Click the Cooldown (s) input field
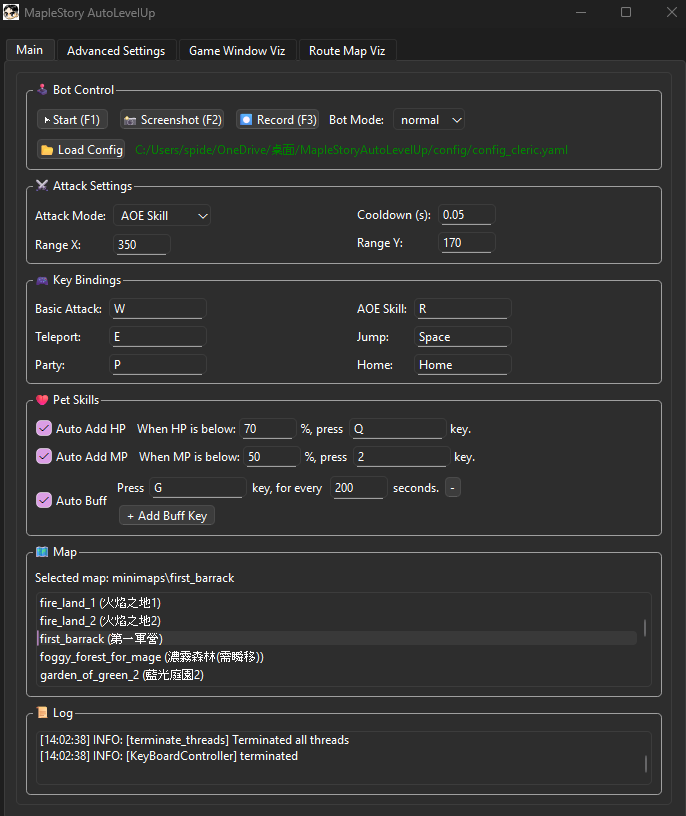The image size is (686, 816). pyautogui.click(x=467, y=216)
